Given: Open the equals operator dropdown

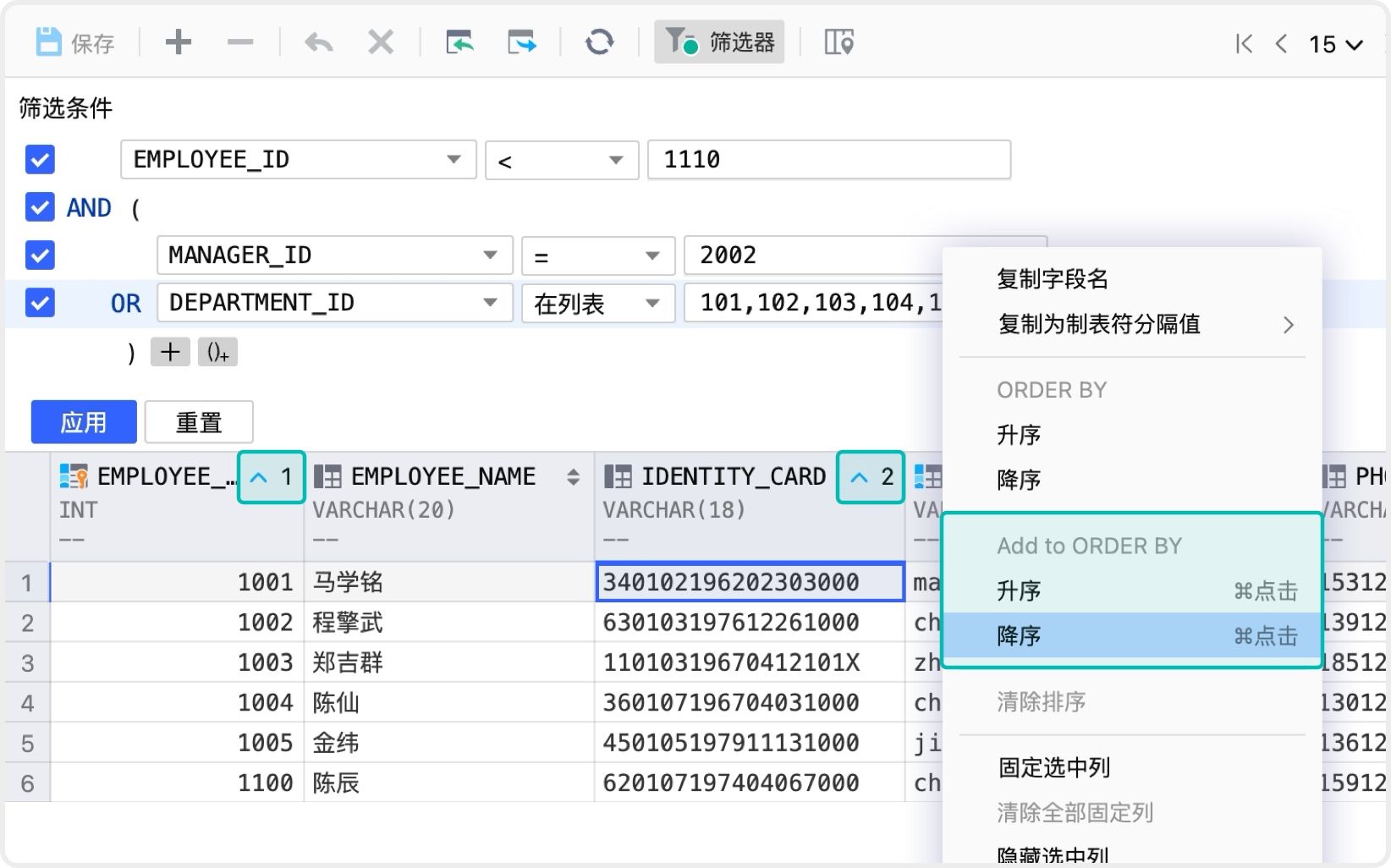Looking at the screenshot, I should click(598, 255).
